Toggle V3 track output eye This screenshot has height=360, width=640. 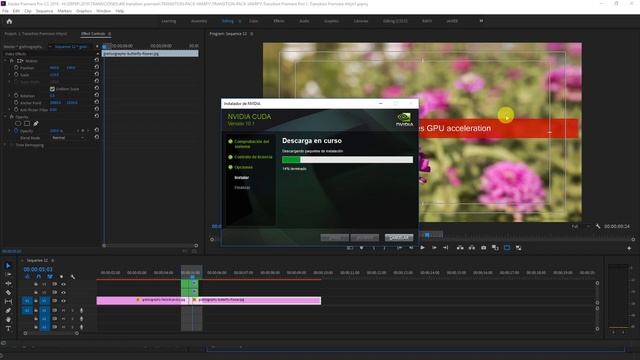tap(63, 284)
